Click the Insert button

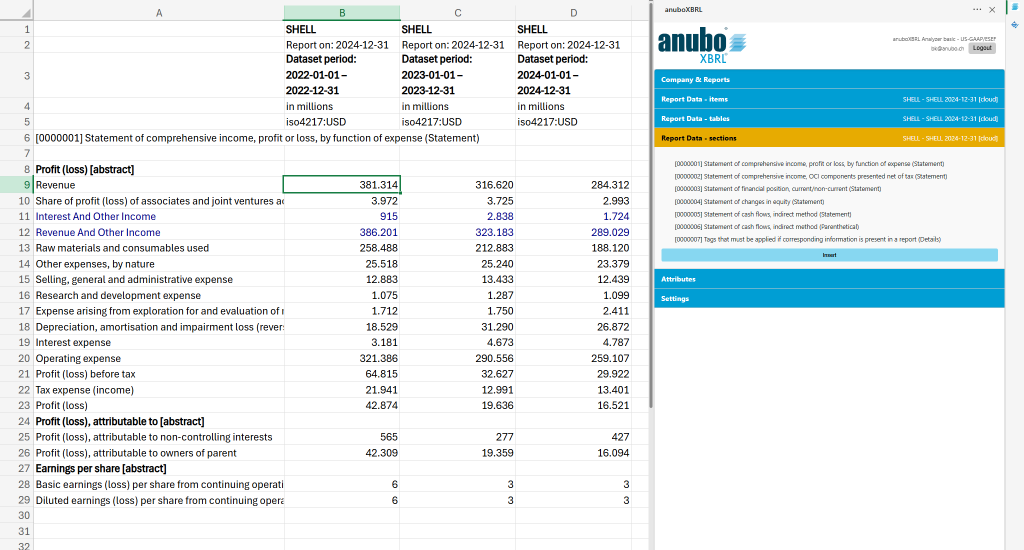pyautogui.click(x=829, y=255)
